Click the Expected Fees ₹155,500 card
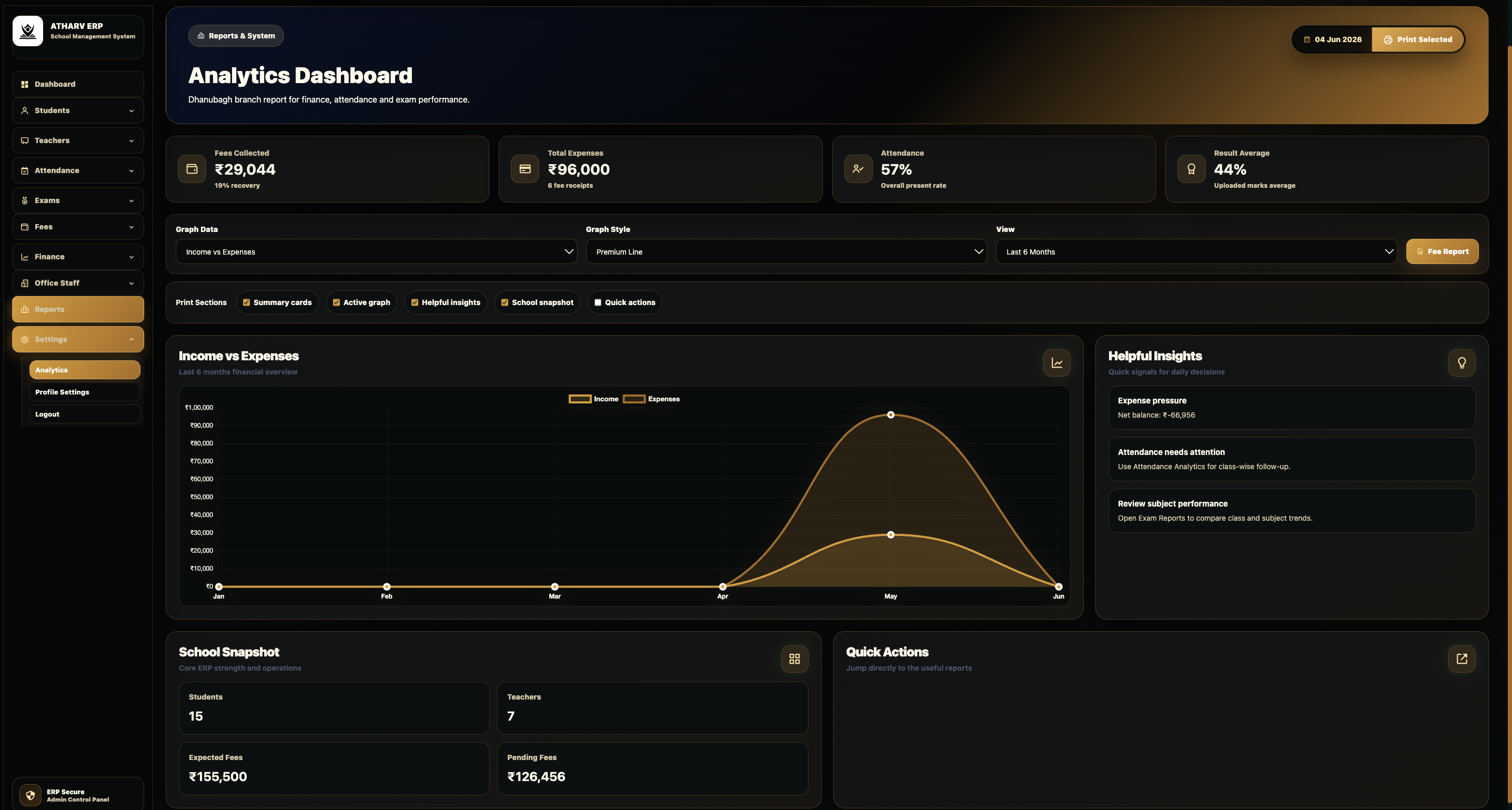The height and width of the screenshot is (810, 1512). click(x=334, y=769)
